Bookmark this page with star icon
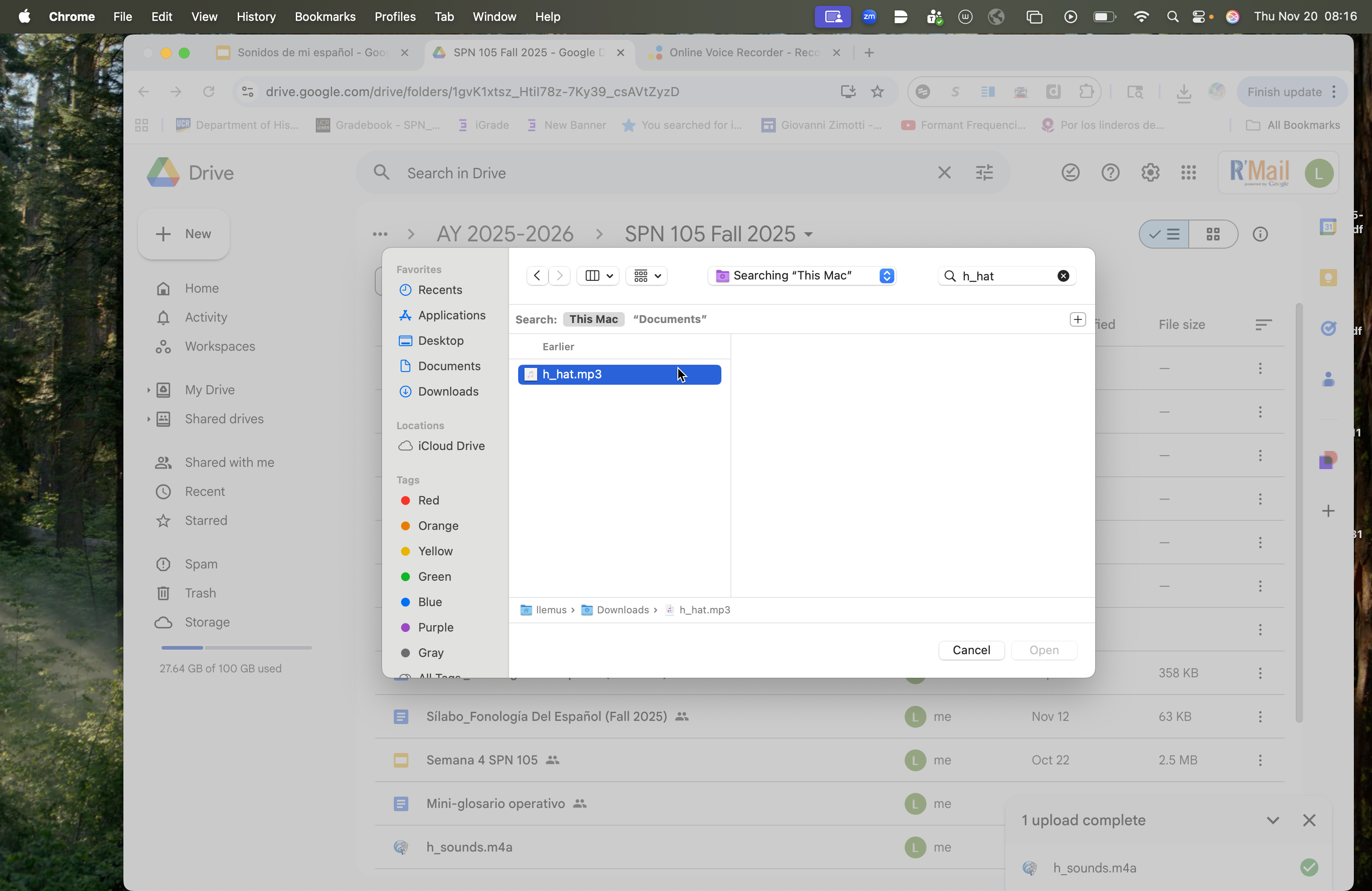 click(x=877, y=92)
